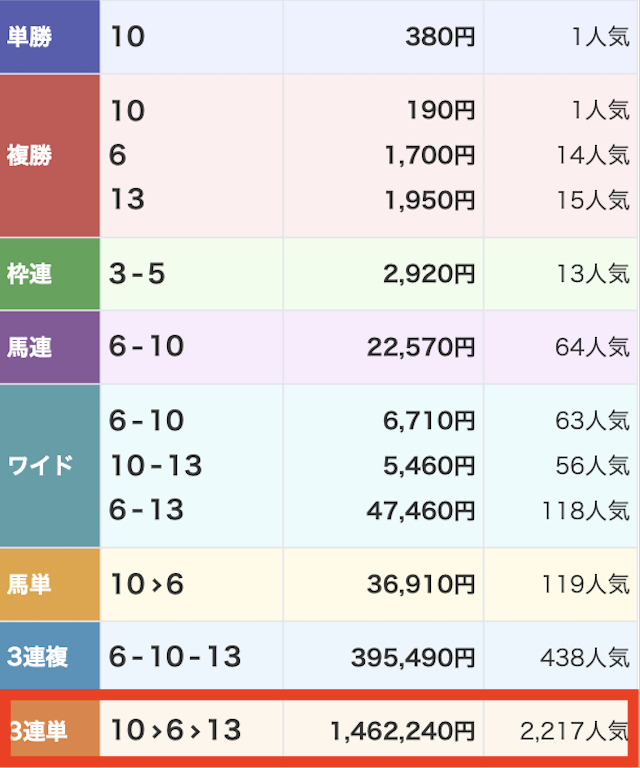Select the 395,490円 trio payout
The height and width of the screenshot is (768, 640).
[413, 658]
